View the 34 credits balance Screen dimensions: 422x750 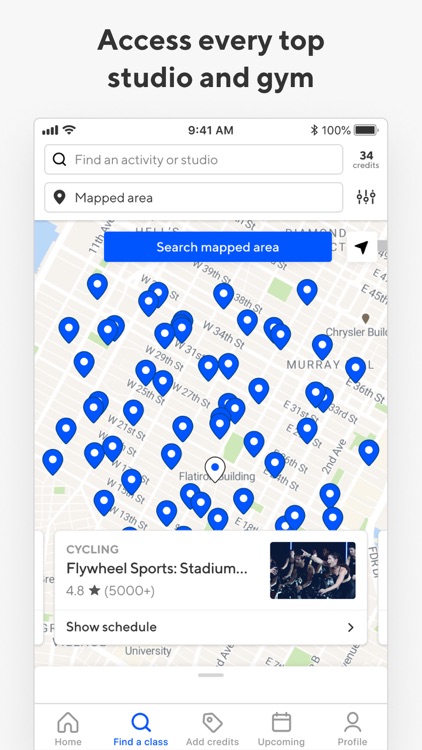[x=366, y=159]
